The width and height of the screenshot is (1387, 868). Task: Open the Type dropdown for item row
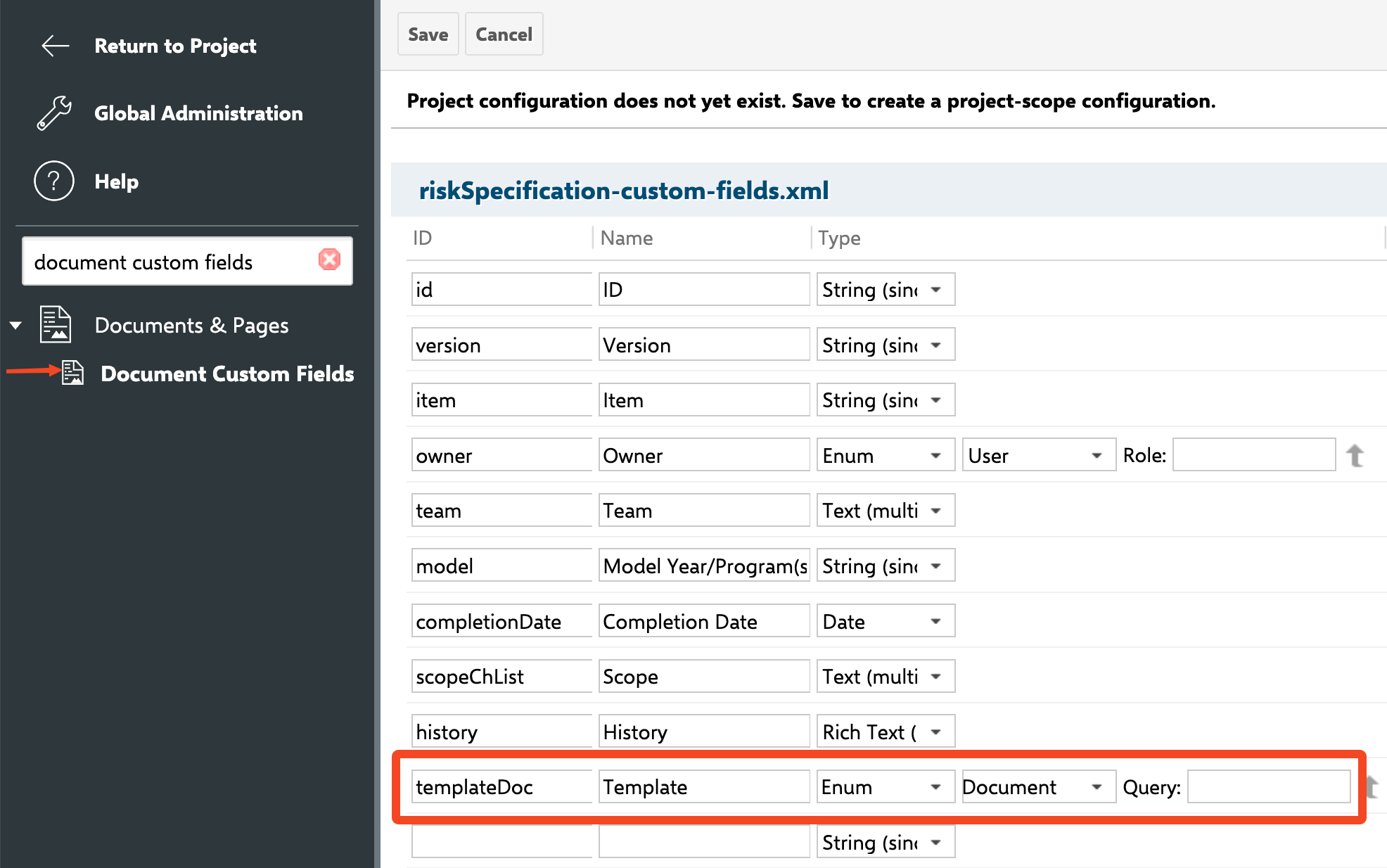pyautogui.click(x=886, y=400)
